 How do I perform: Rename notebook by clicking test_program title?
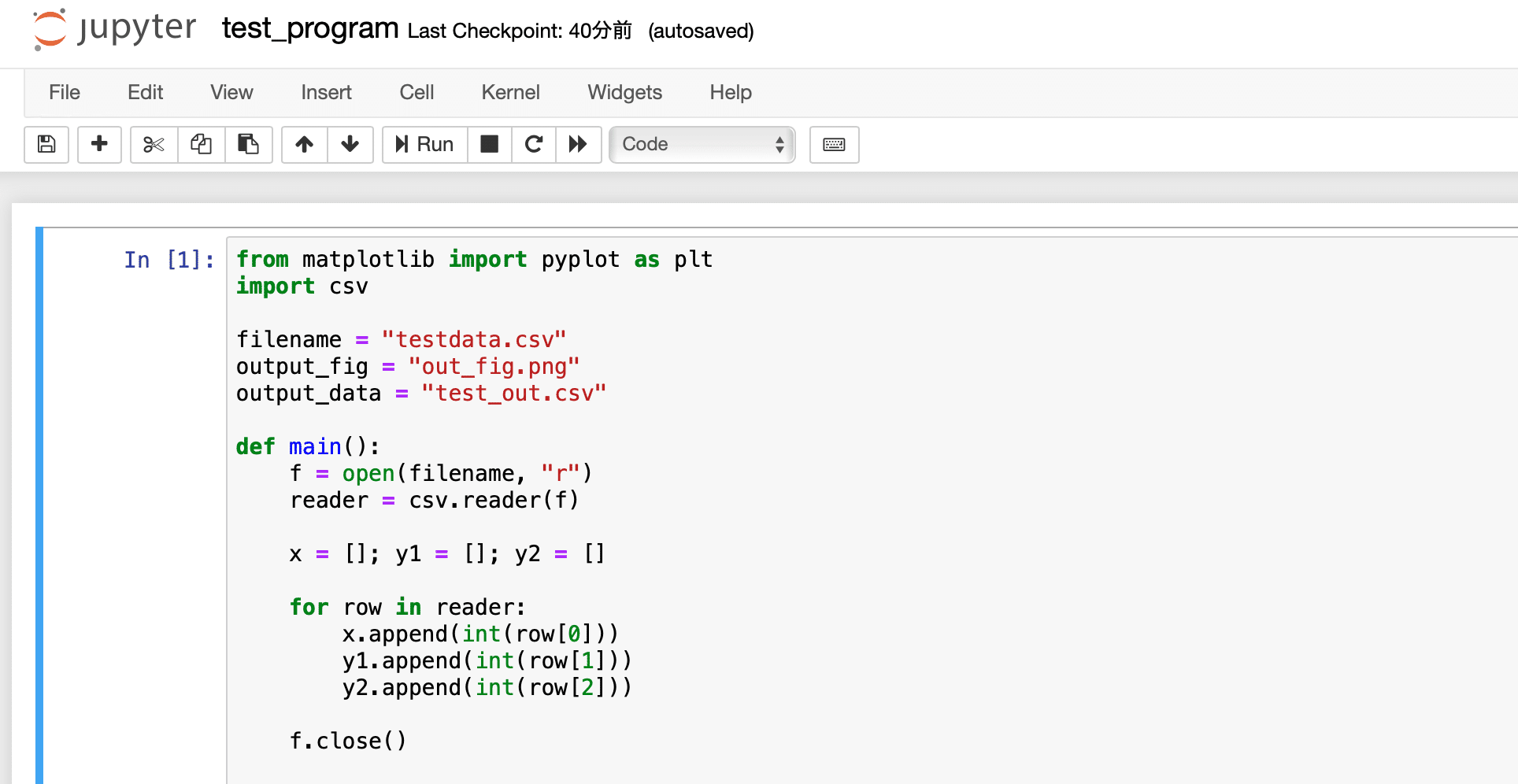[309, 29]
